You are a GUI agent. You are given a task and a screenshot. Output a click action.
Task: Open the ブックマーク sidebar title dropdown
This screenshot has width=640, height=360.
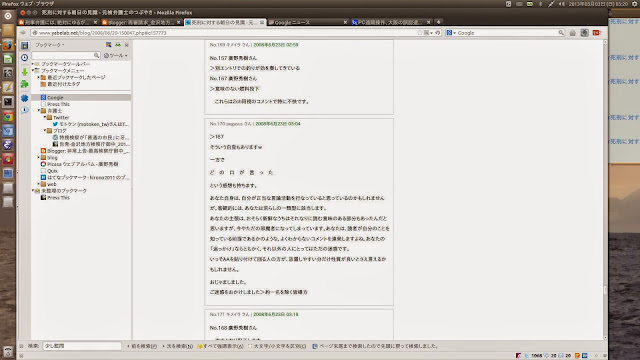pos(49,45)
